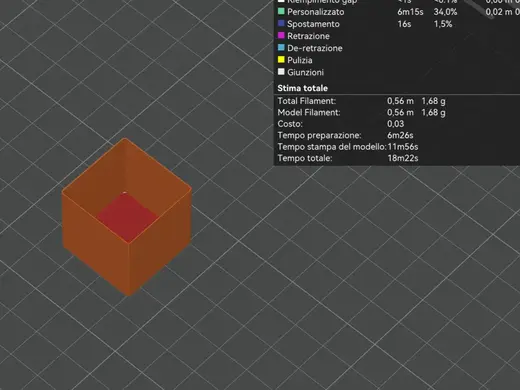Click the Model Filament label
The height and width of the screenshot is (390, 520).
tap(309, 112)
